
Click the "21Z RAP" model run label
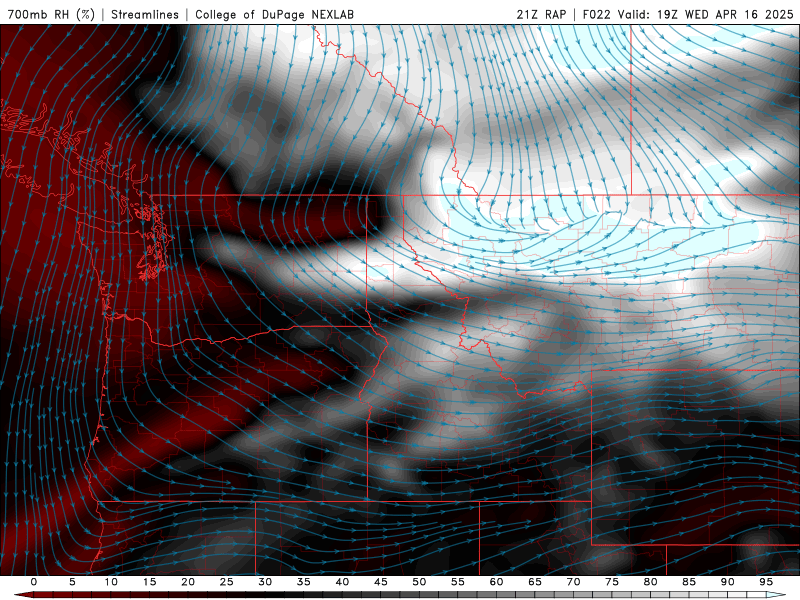(541, 14)
